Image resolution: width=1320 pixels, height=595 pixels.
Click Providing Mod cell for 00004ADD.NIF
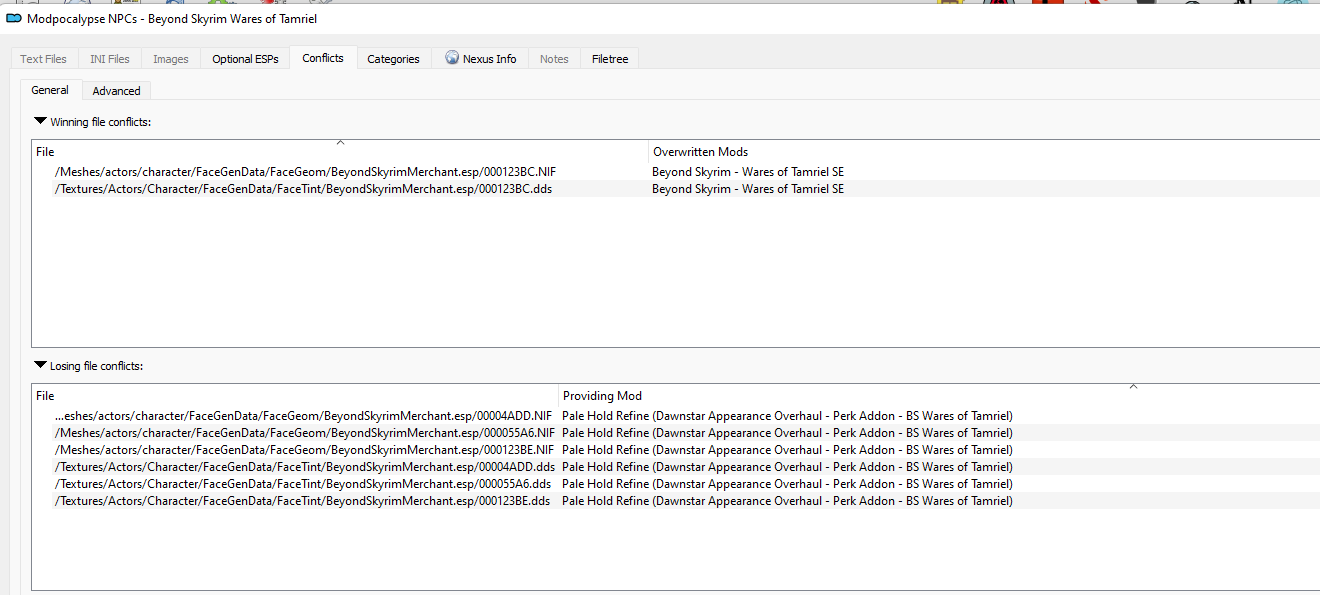787,416
